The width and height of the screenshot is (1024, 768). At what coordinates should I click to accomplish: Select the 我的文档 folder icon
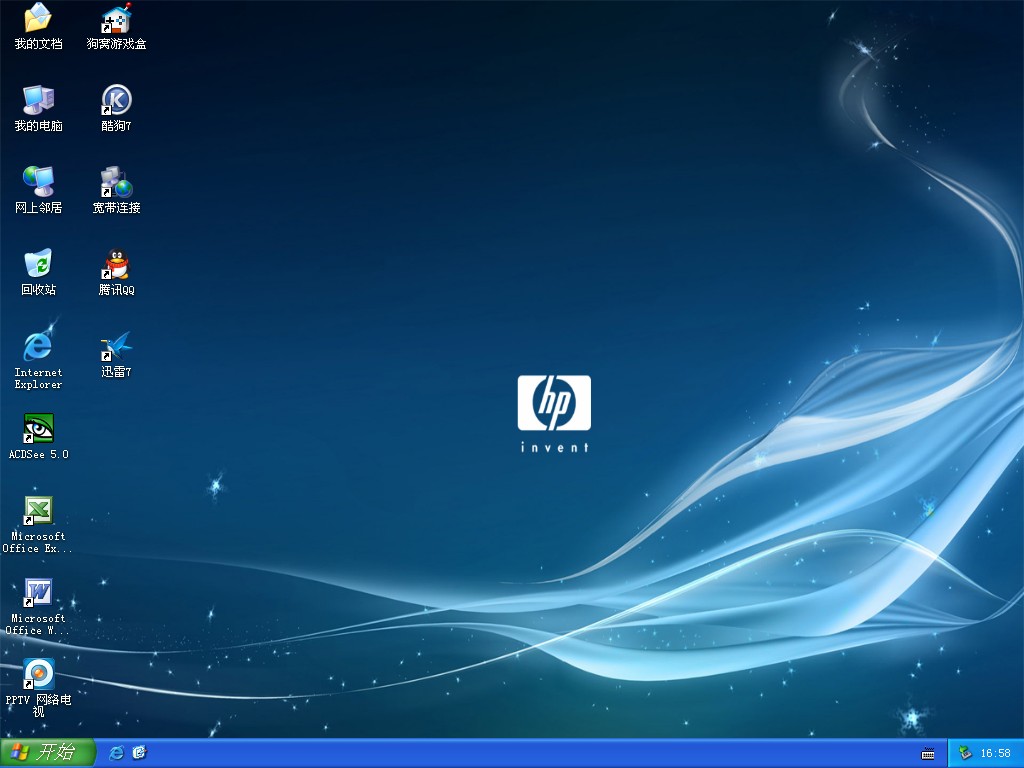click(x=38, y=18)
